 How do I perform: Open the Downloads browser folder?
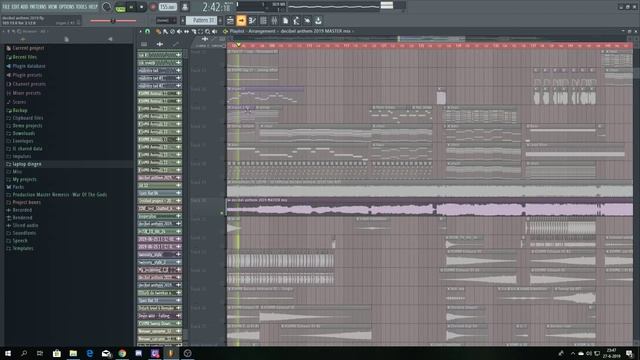click(20, 133)
